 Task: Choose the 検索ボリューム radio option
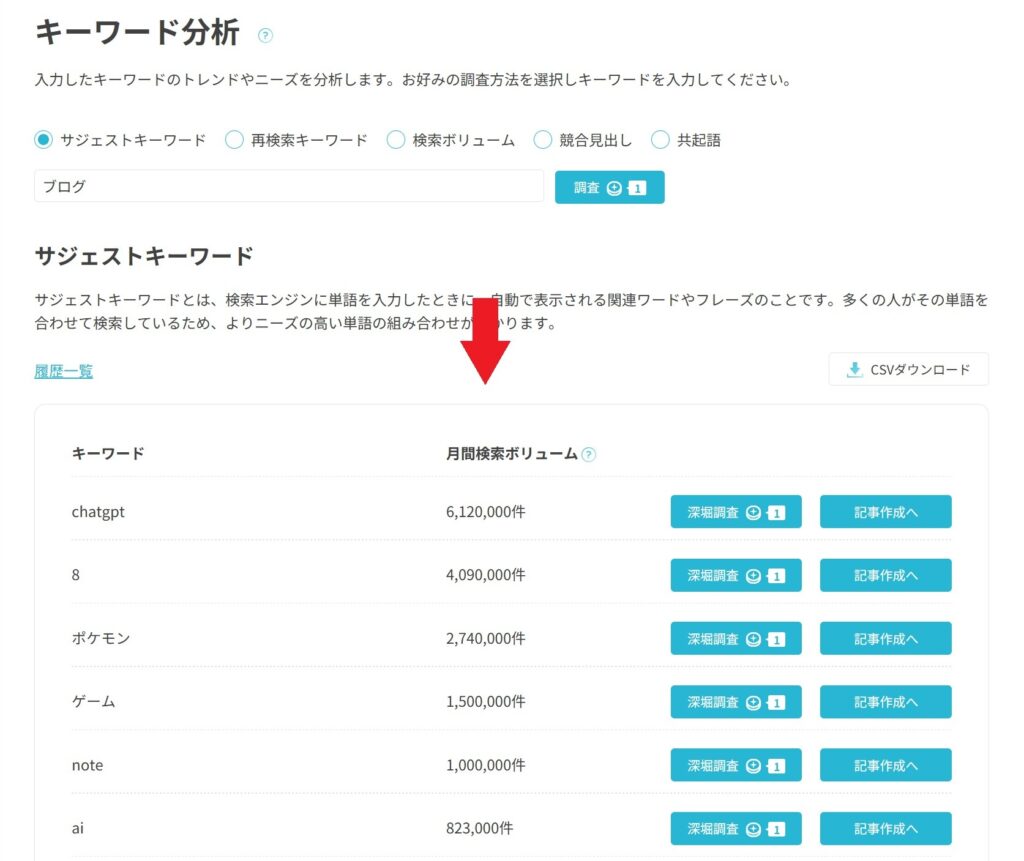tap(396, 140)
